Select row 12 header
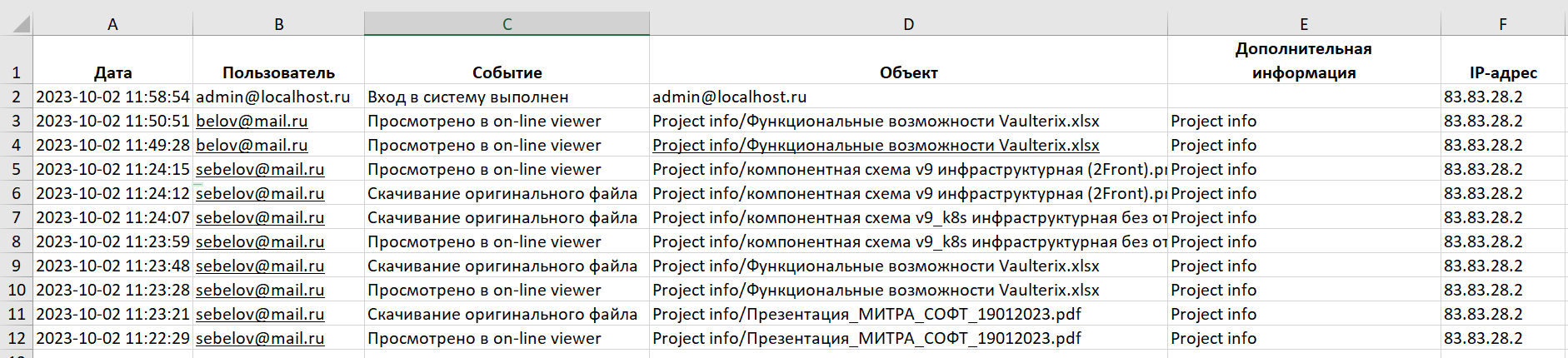This screenshot has width=1568, height=358. [x=16, y=338]
